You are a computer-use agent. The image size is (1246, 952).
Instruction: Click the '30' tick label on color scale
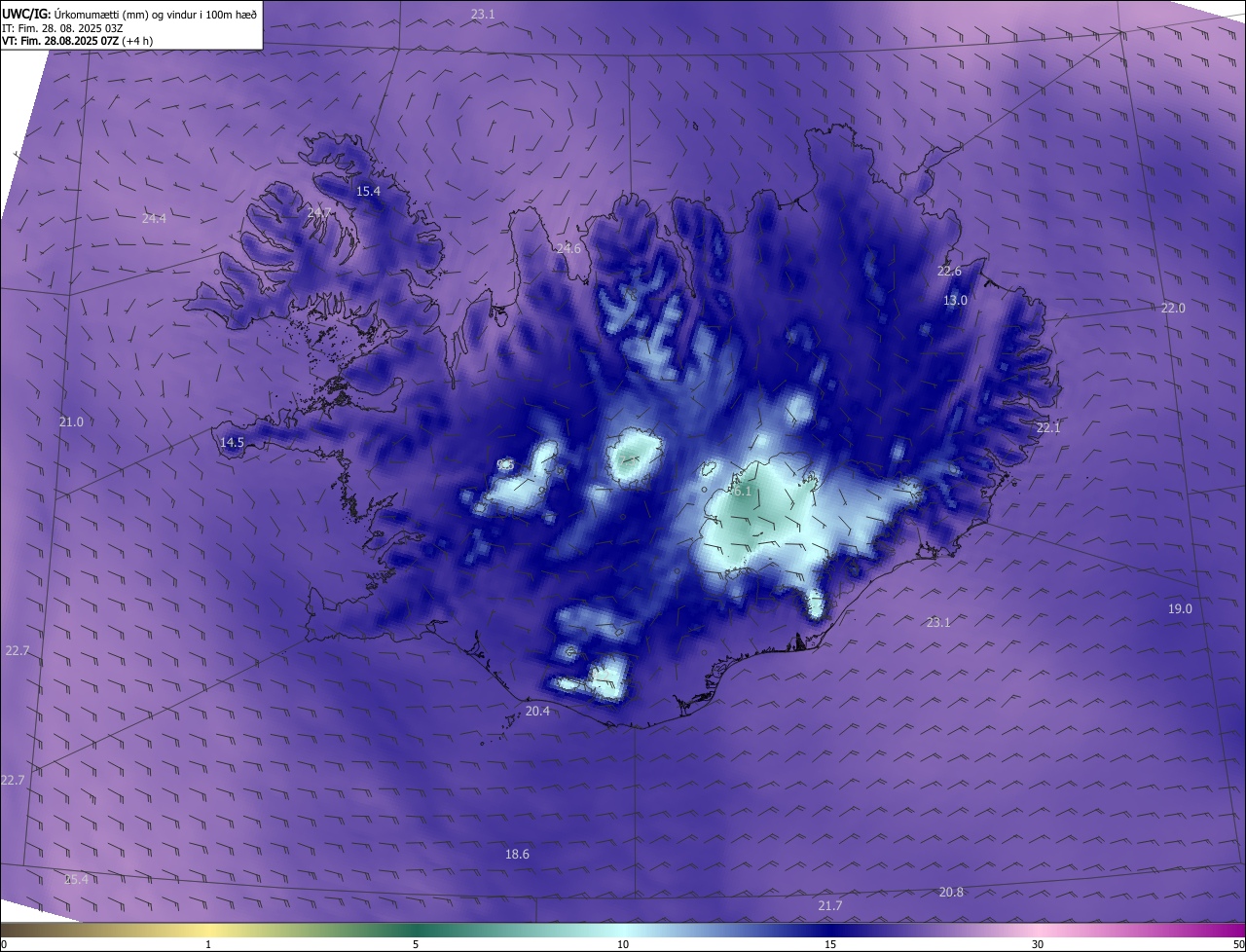[1038, 944]
